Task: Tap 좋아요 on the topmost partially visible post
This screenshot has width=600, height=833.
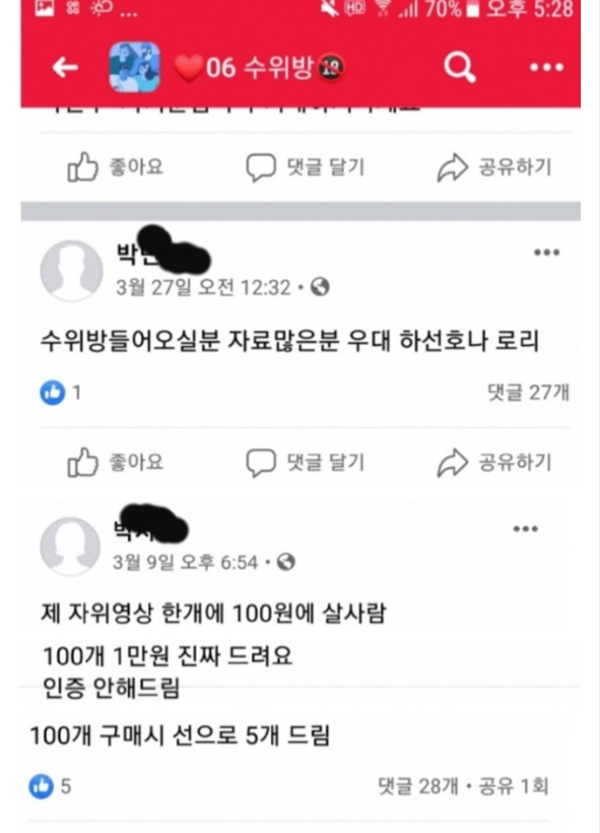Action: [115, 167]
